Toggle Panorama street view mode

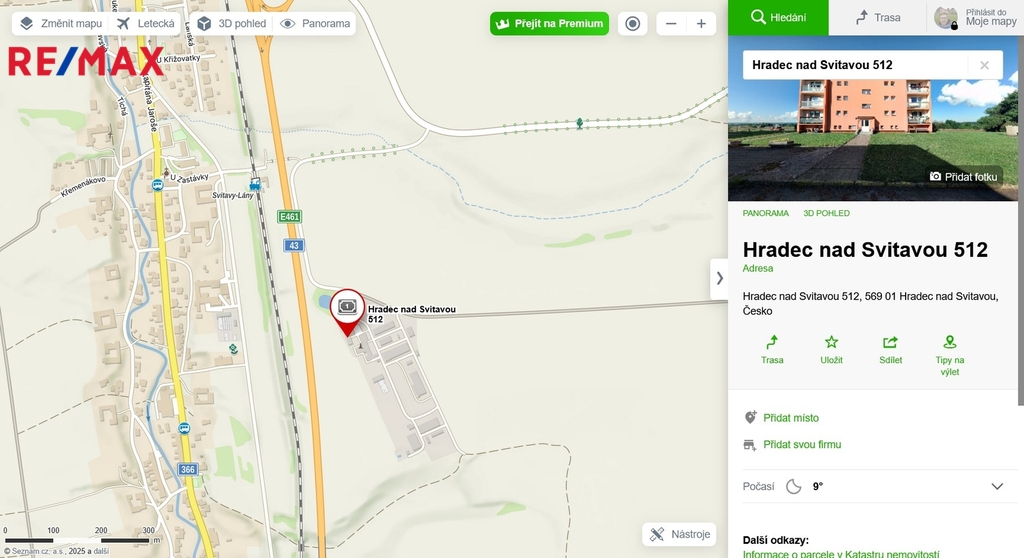click(x=315, y=24)
